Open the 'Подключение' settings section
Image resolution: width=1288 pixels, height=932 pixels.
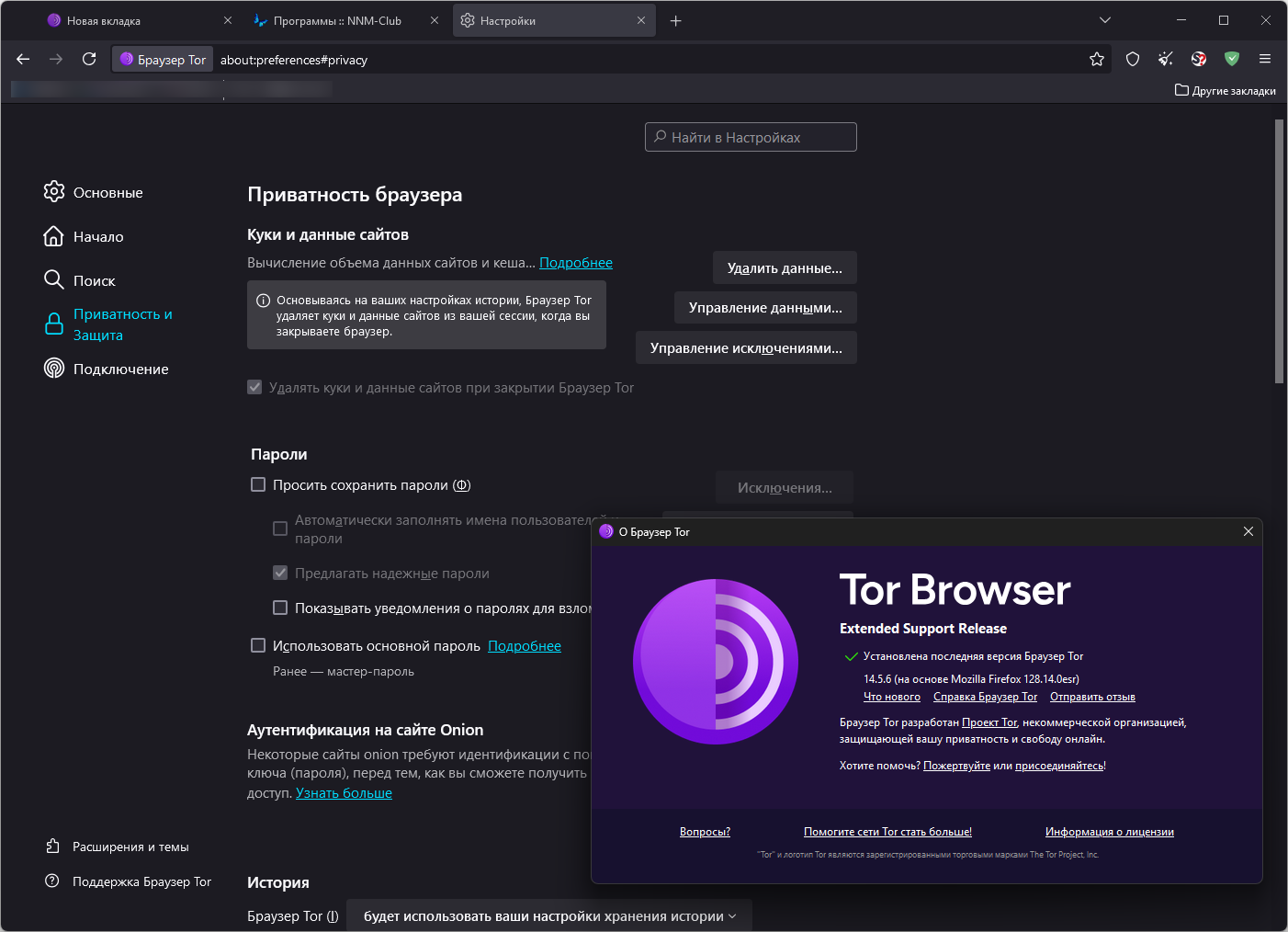click(x=120, y=369)
